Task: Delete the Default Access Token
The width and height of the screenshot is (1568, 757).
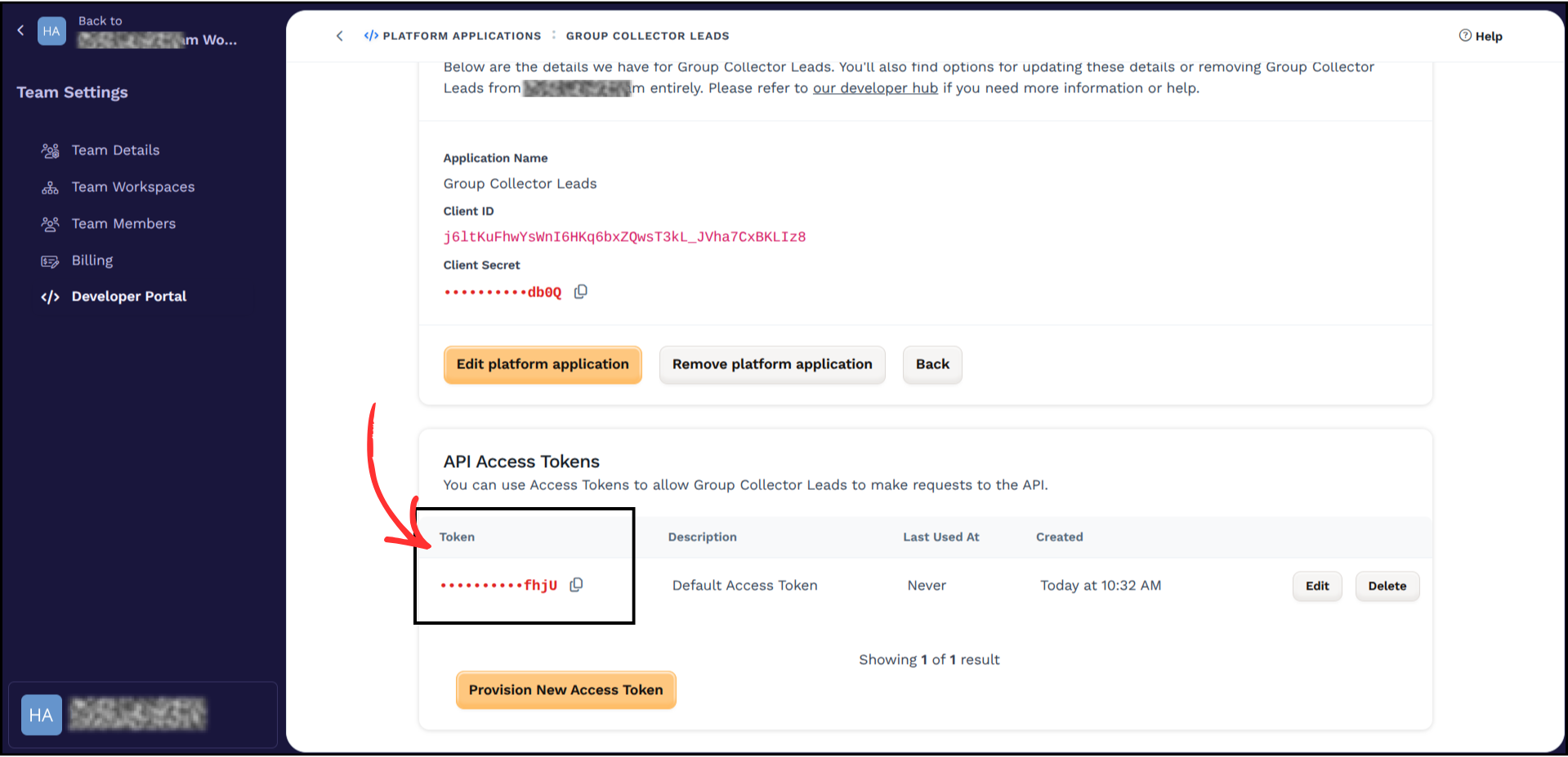Action: click(x=1387, y=586)
